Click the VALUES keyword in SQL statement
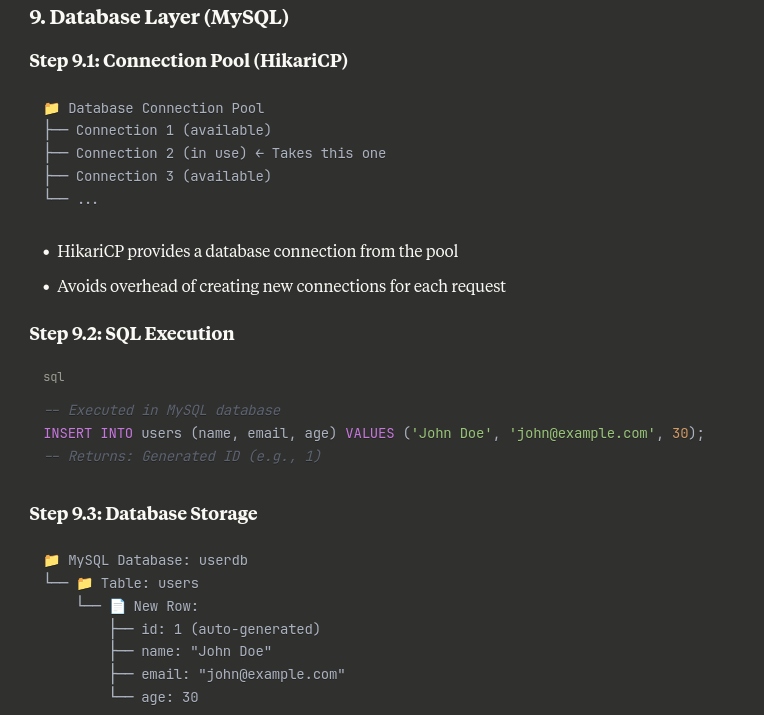Viewport: 764px width, 715px height. coord(370,433)
